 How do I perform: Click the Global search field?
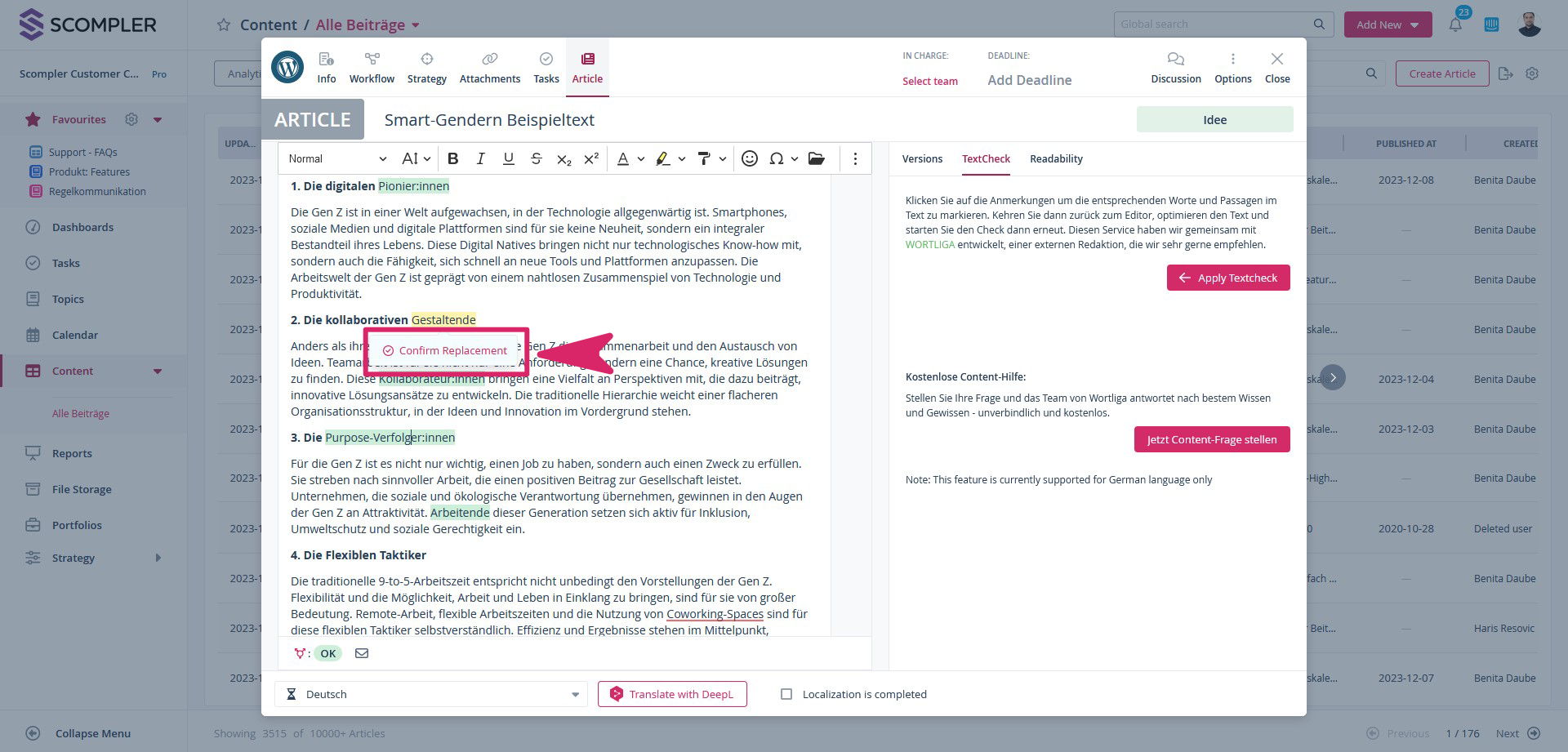tap(1213, 24)
